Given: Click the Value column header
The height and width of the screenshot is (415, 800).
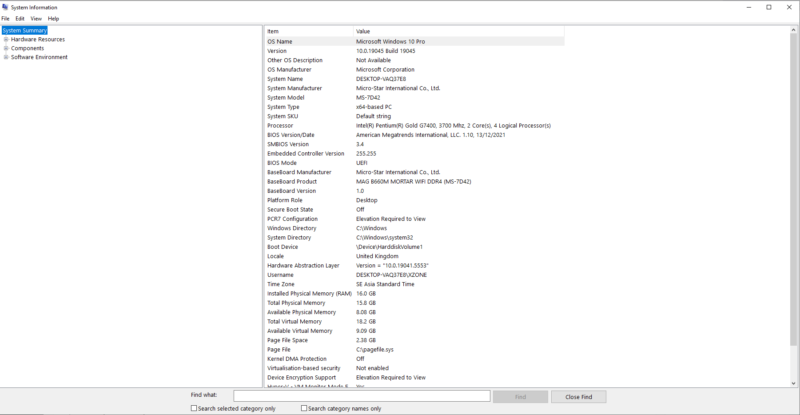Looking at the screenshot, I should coord(459,31).
